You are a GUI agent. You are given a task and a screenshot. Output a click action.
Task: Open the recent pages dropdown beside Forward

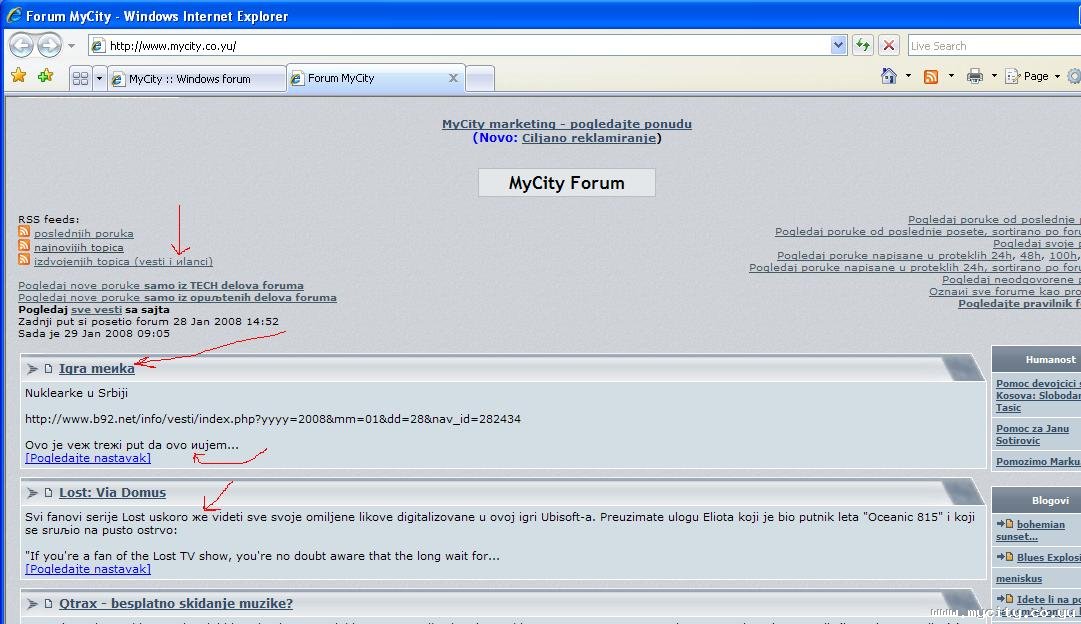tap(72, 46)
